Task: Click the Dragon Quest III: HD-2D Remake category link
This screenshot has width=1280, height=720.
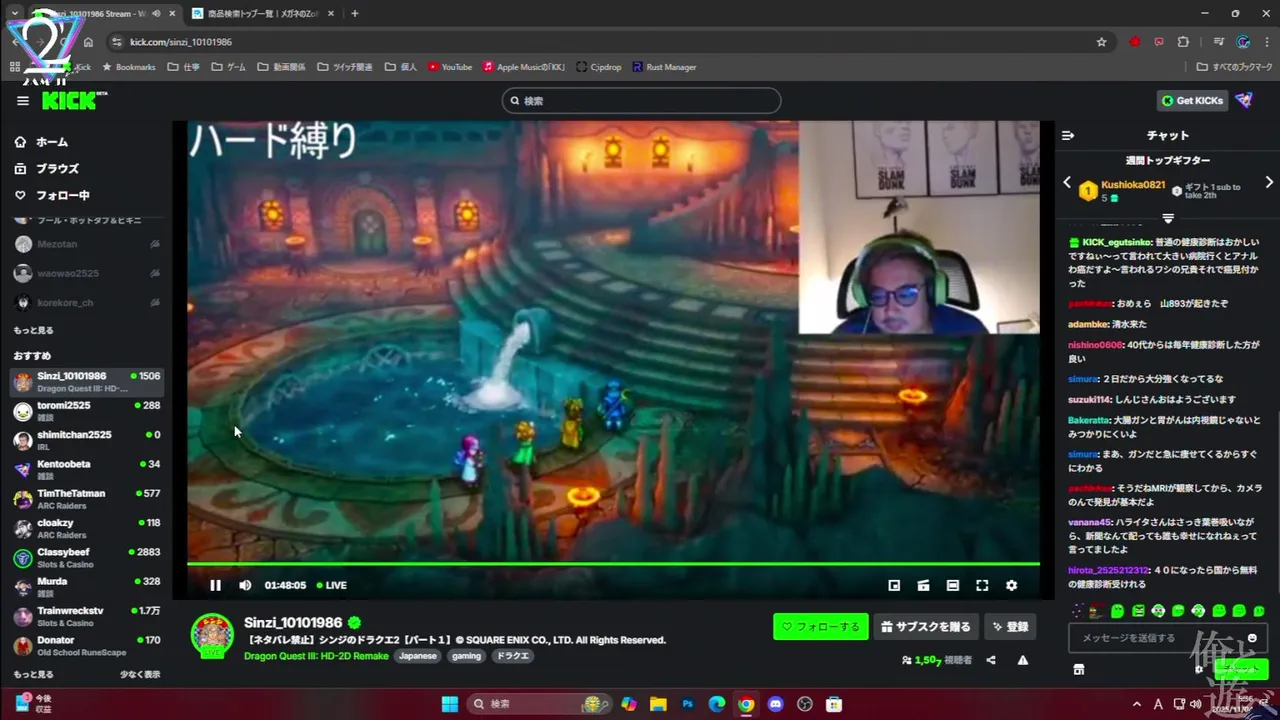Action: 316,656
